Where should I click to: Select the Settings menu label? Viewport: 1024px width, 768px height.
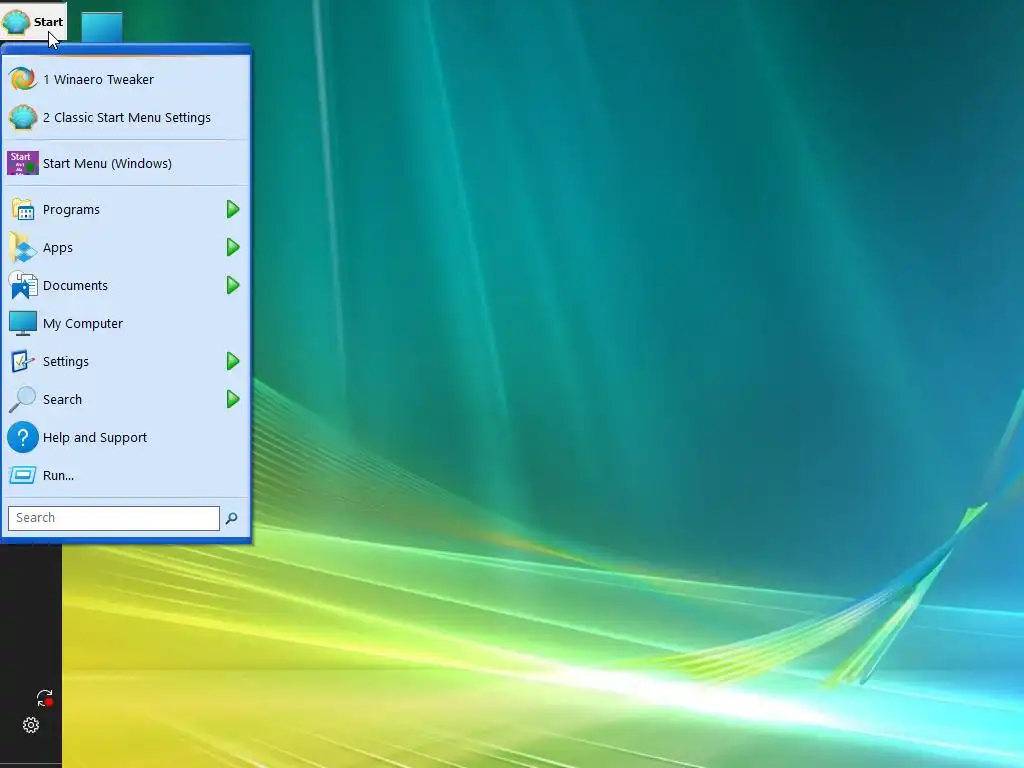click(x=65, y=361)
